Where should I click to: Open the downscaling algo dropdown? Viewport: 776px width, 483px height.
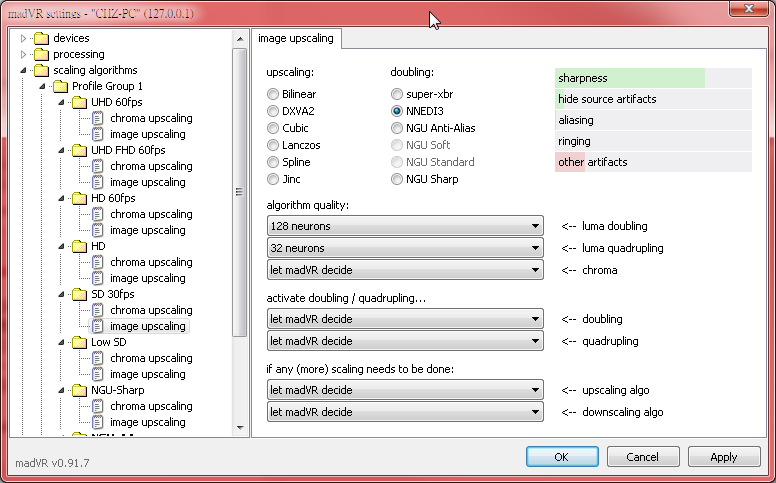click(x=405, y=412)
